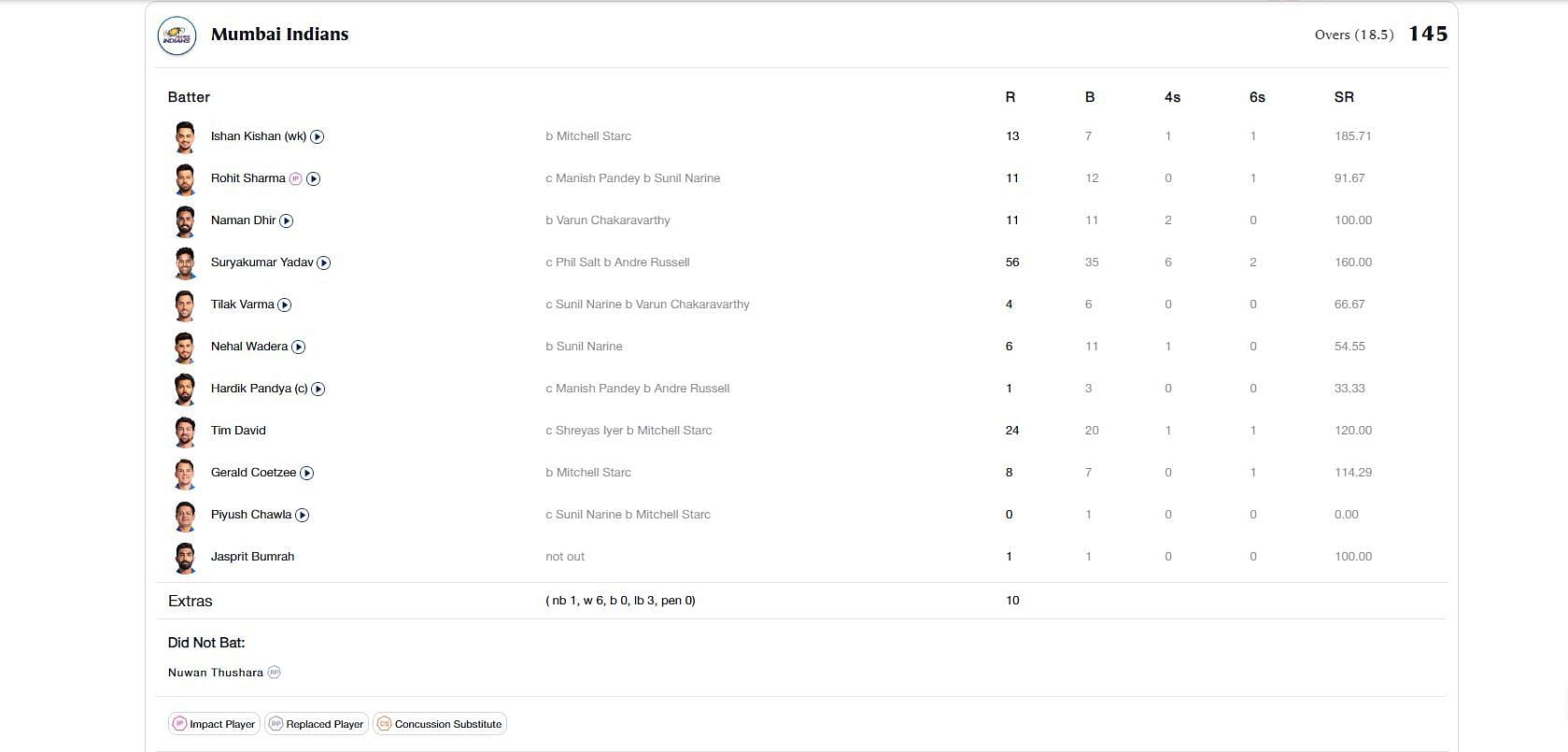Click Tim David's dismissal c Shreyas Iyer

coord(629,431)
